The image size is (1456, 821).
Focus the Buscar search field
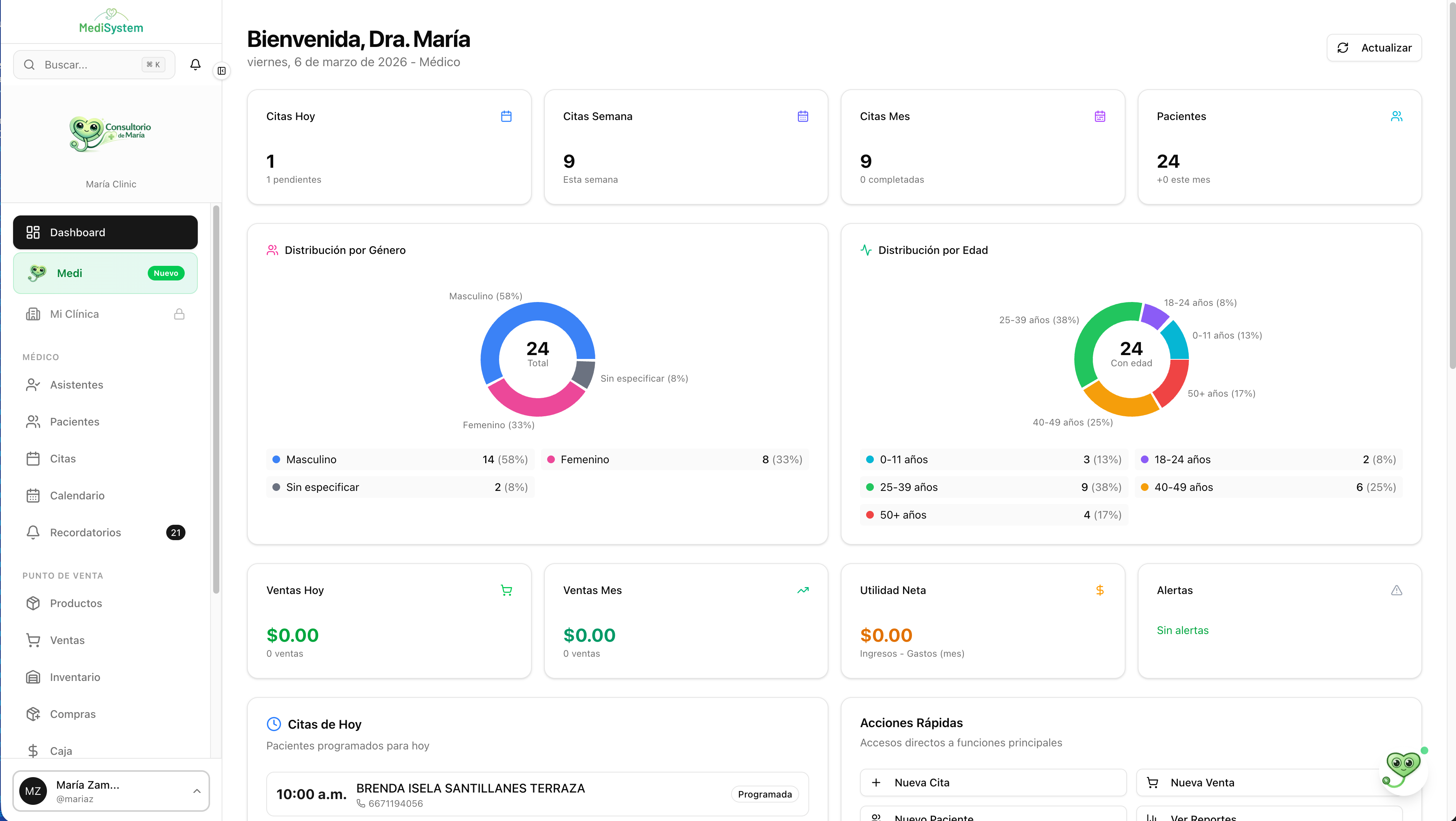point(94,64)
